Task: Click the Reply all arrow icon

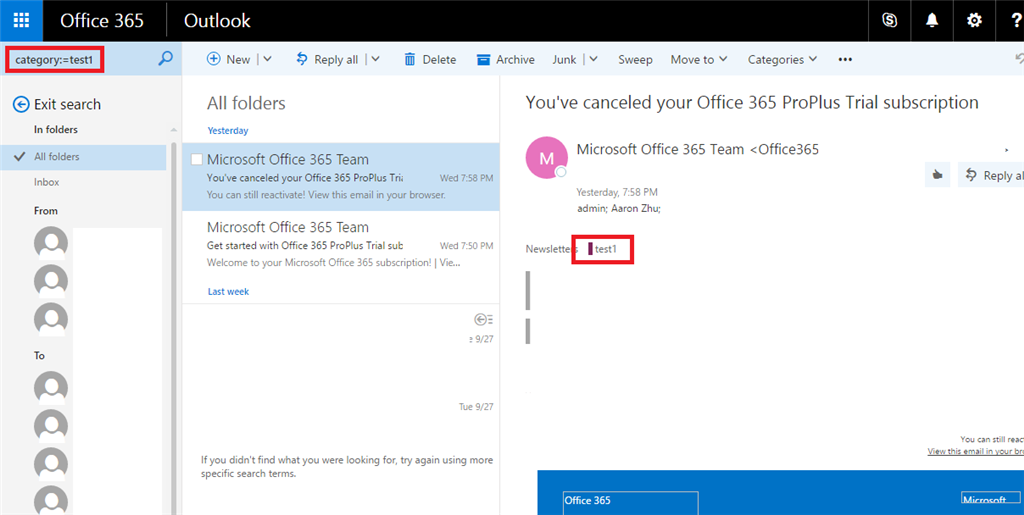Action: [302, 59]
